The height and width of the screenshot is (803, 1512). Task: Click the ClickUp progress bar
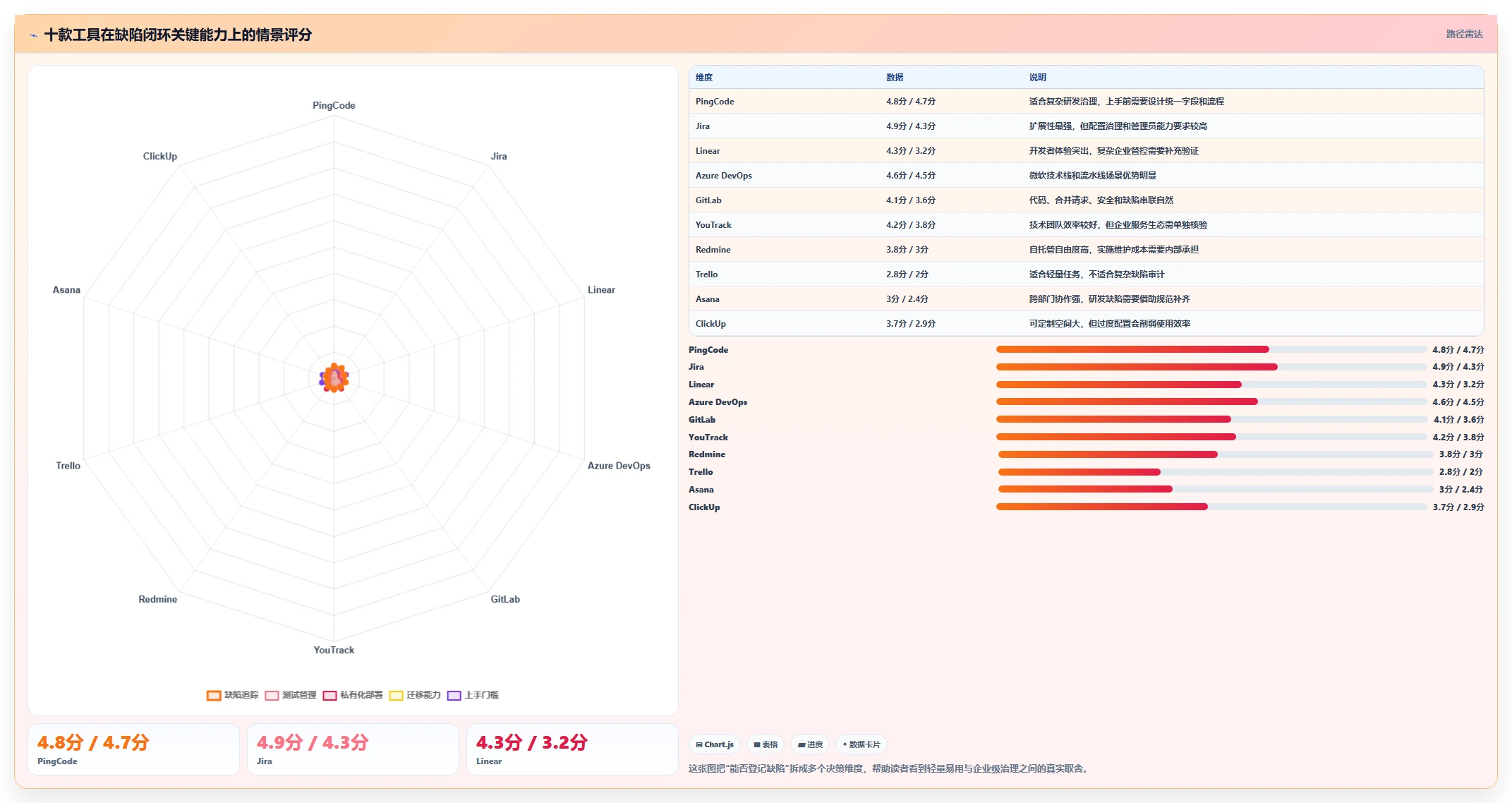[x=1211, y=507]
